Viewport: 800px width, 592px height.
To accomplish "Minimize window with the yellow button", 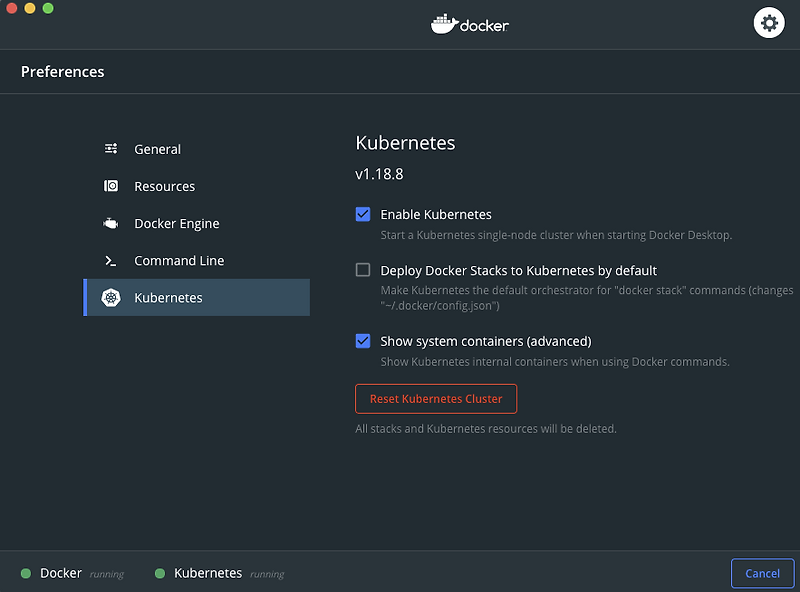I will [x=30, y=8].
